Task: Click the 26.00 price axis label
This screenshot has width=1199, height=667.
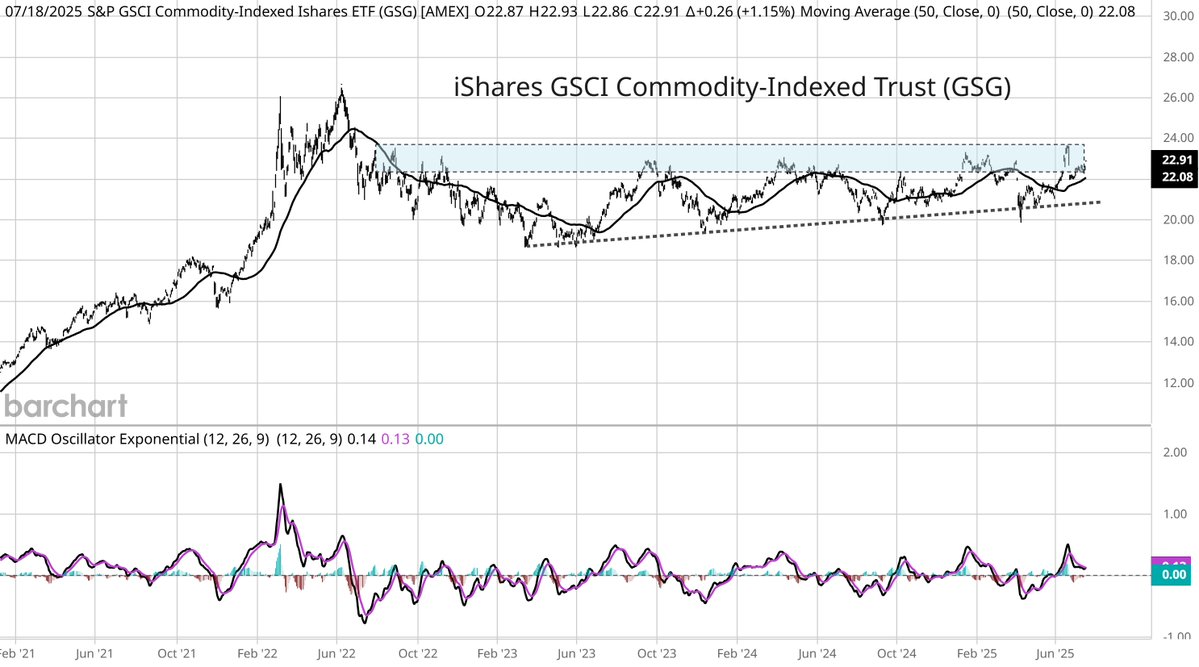Action: pyautogui.click(x=1178, y=98)
